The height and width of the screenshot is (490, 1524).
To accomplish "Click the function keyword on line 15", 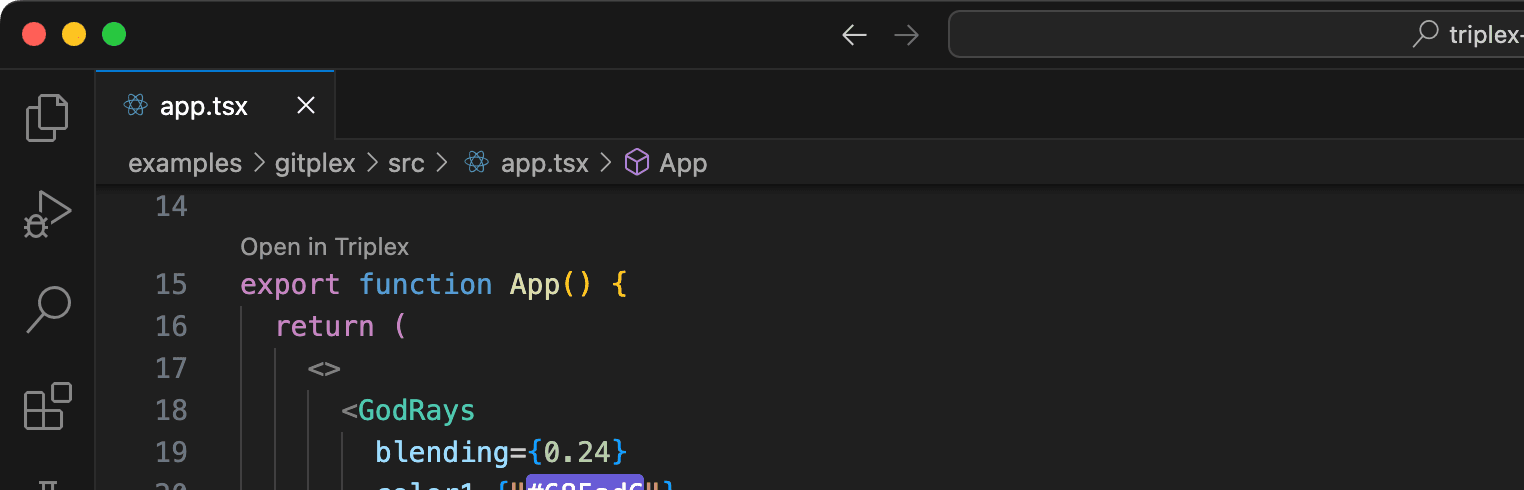I will point(426,285).
